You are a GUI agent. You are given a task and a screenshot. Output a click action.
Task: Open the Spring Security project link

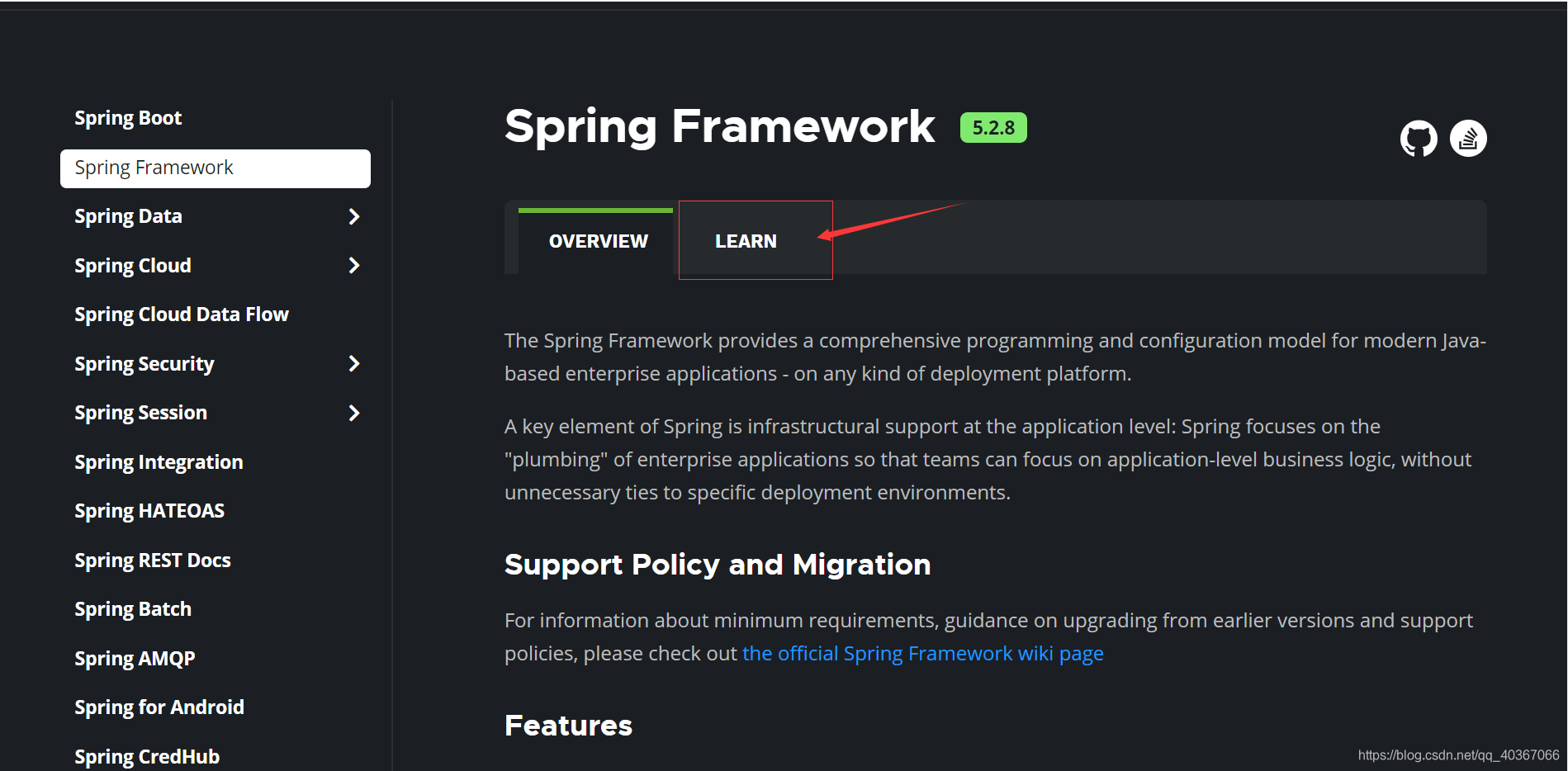(144, 364)
